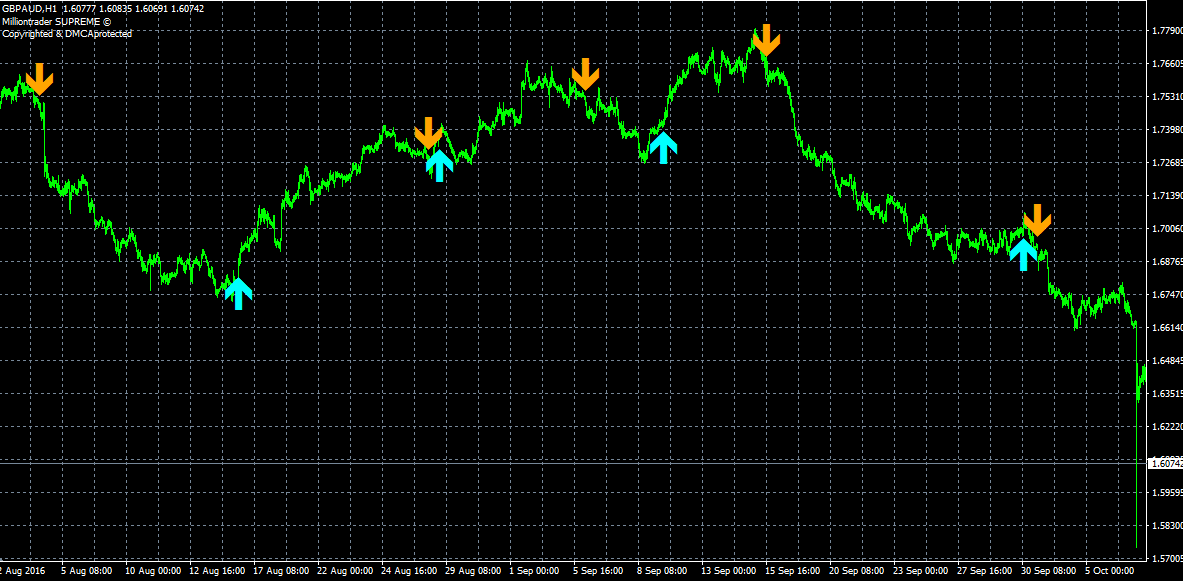1183x581 pixels.
Task: Click the 5 Aug 08:00 time label
Action: click(x=87, y=571)
